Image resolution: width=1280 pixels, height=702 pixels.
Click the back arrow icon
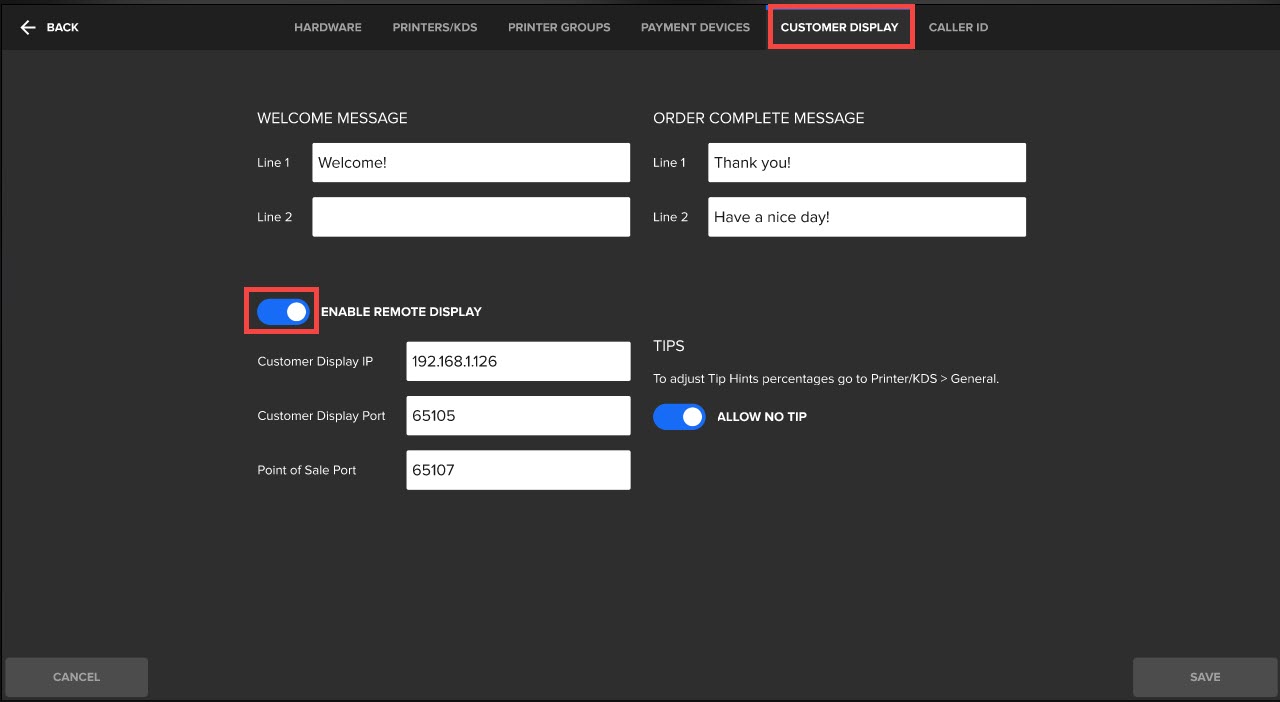click(28, 27)
